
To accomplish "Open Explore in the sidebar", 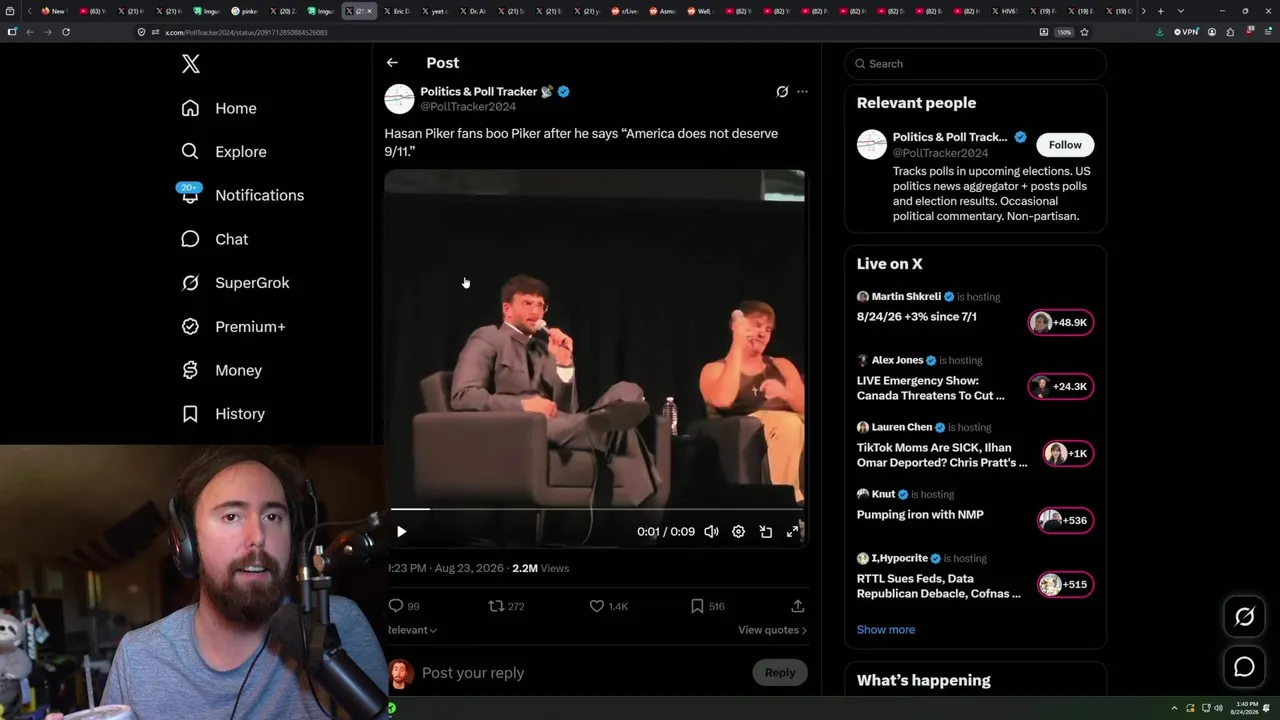I will 224,152.
